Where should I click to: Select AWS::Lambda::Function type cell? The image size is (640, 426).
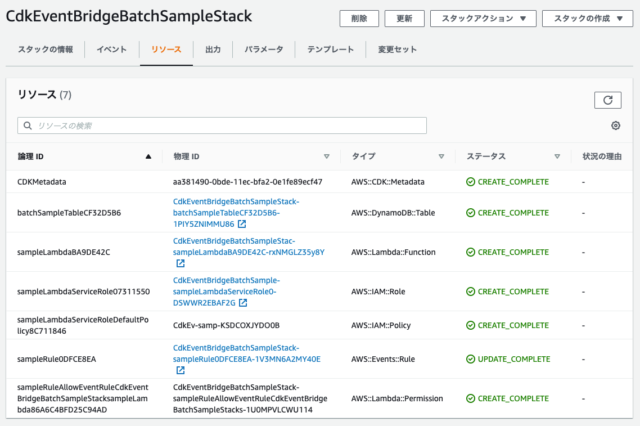(x=393, y=253)
